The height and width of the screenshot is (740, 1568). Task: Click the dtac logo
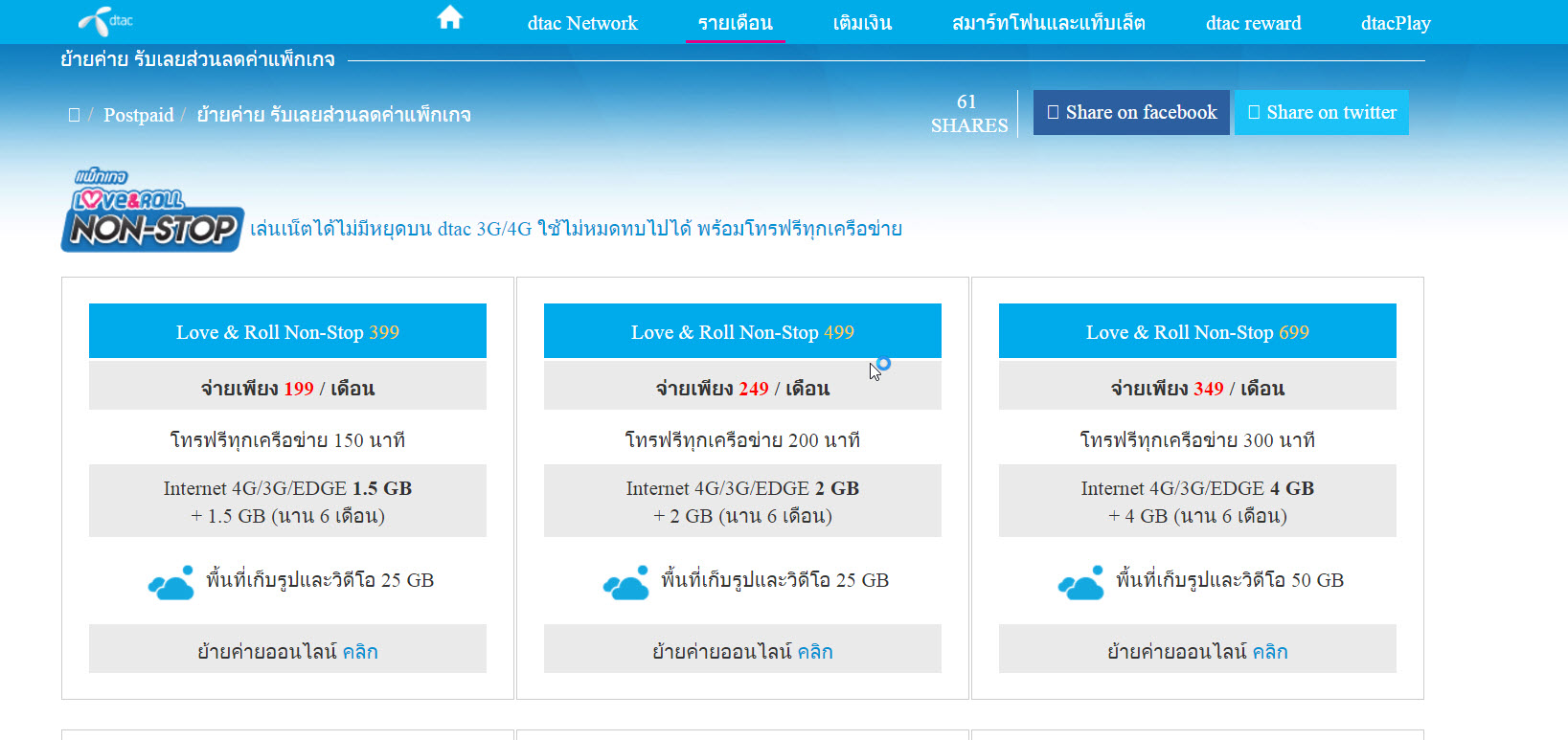(105, 21)
